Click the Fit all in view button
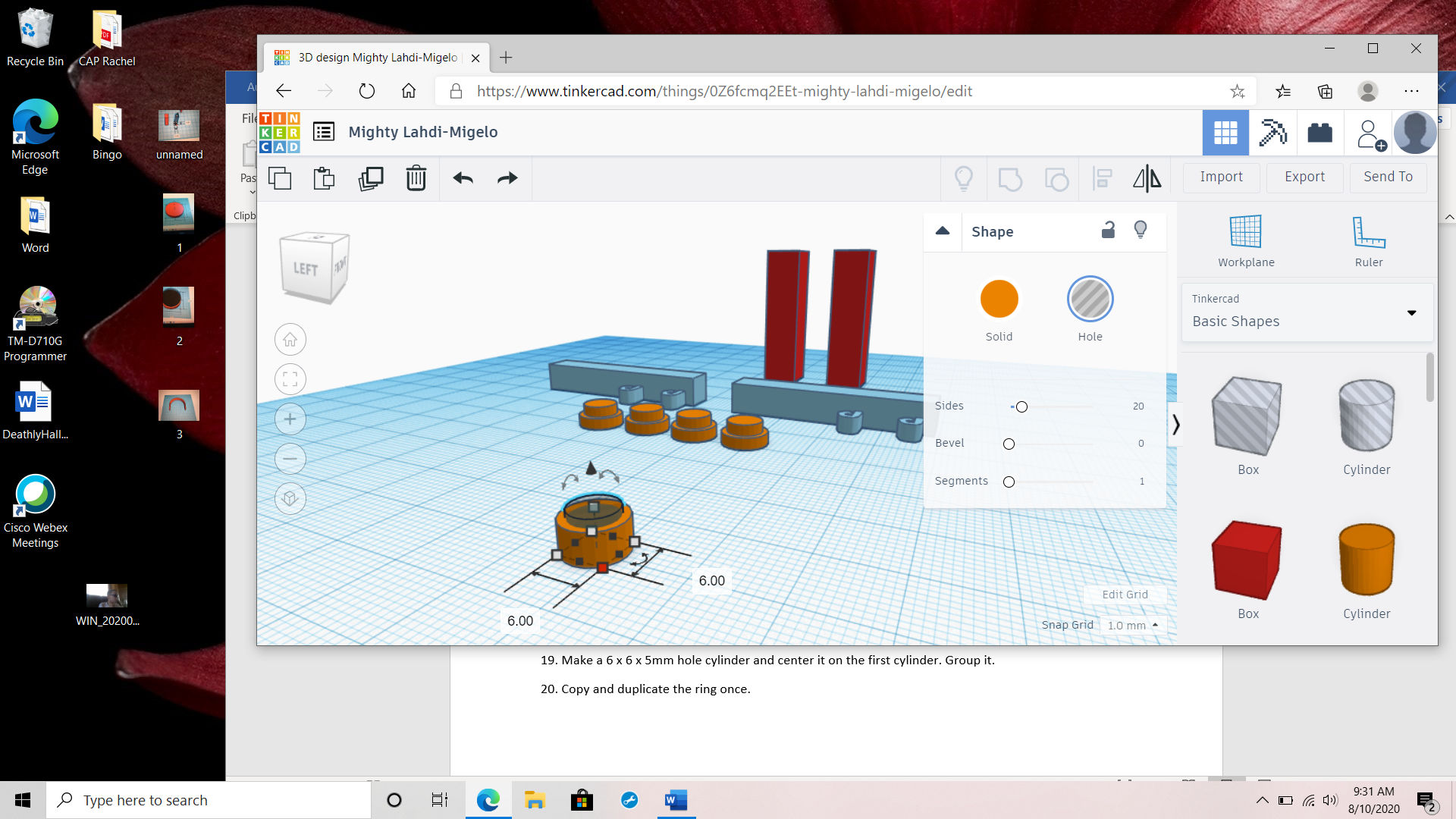The image size is (1456, 819). 290,379
